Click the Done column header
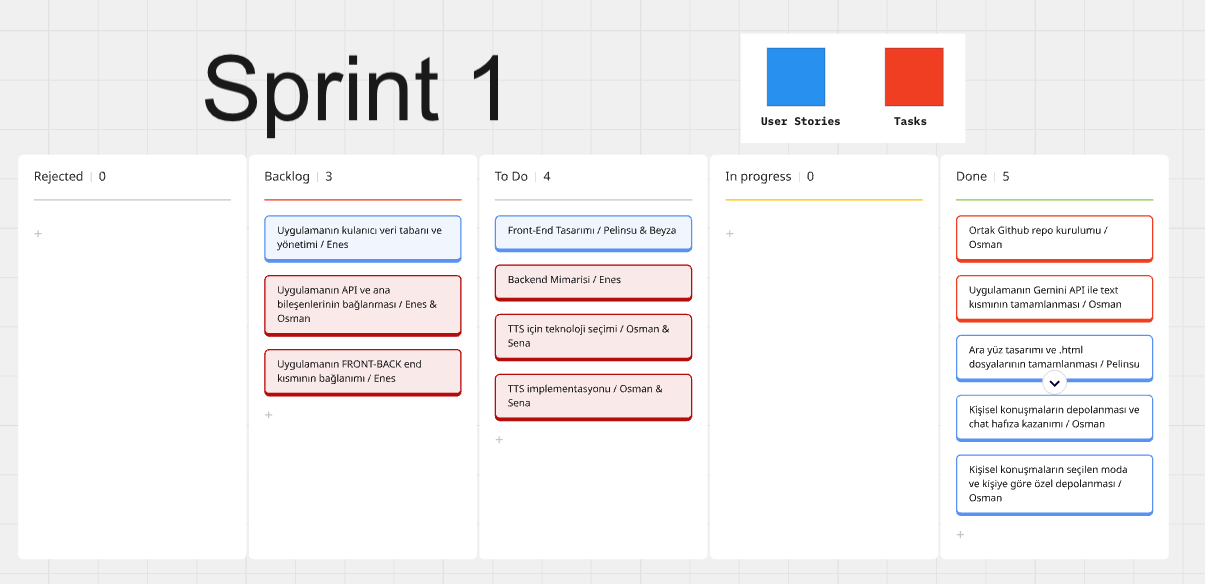 coord(971,177)
